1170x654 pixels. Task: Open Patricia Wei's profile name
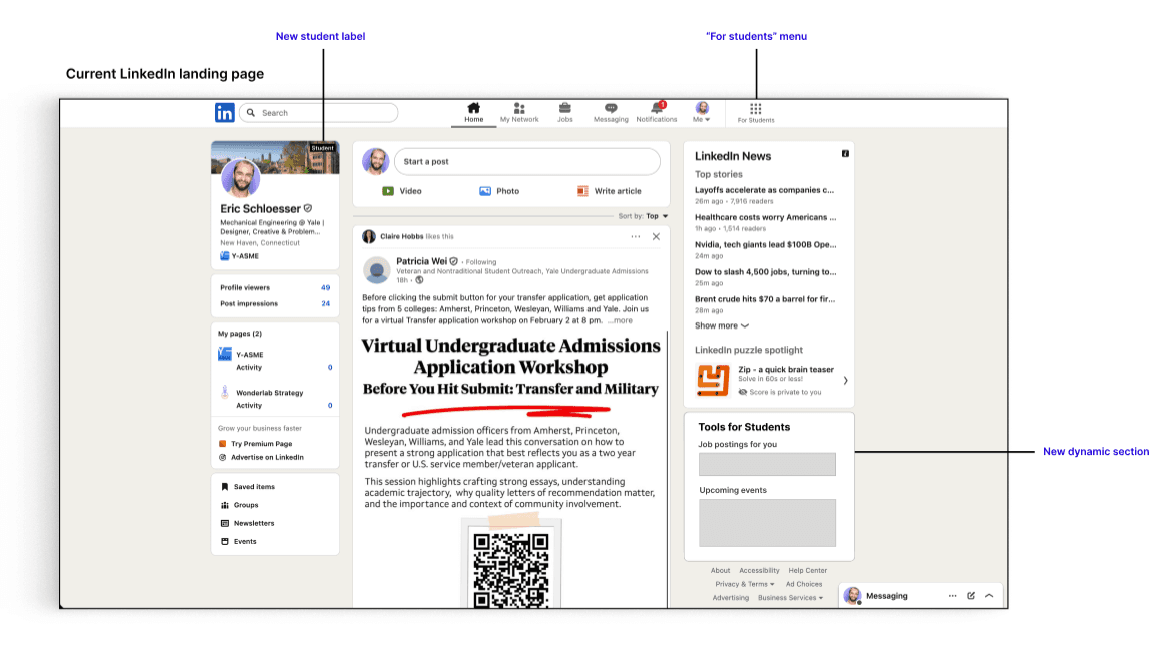tap(422, 261)
